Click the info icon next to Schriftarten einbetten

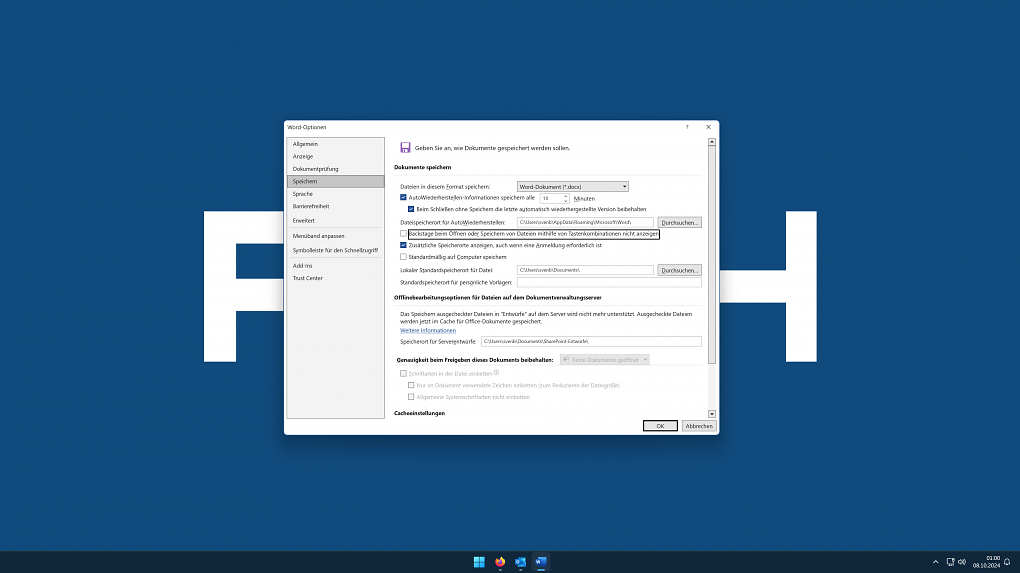(x=496, y=373)
